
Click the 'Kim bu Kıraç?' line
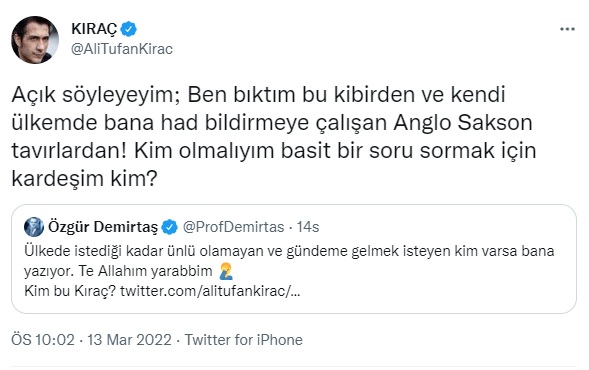70,291
